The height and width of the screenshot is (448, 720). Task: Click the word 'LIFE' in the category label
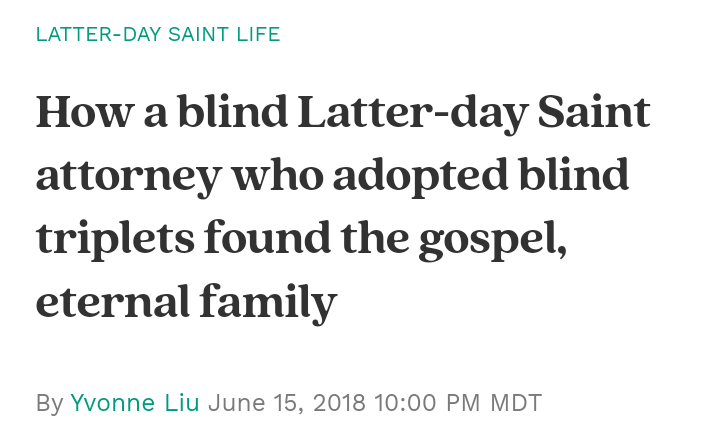[x=260, y=35]
